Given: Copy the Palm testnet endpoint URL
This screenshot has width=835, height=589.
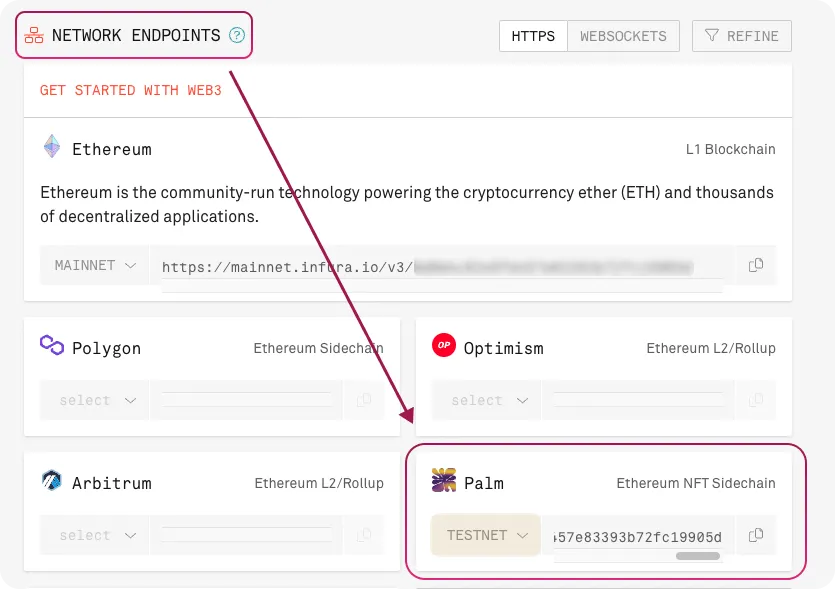Looking at the screenshot, I should coord(756,535).
